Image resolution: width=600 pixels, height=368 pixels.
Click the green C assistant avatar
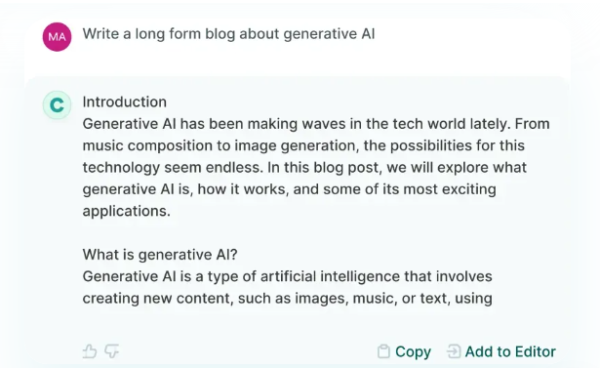(x=57, y=105)
